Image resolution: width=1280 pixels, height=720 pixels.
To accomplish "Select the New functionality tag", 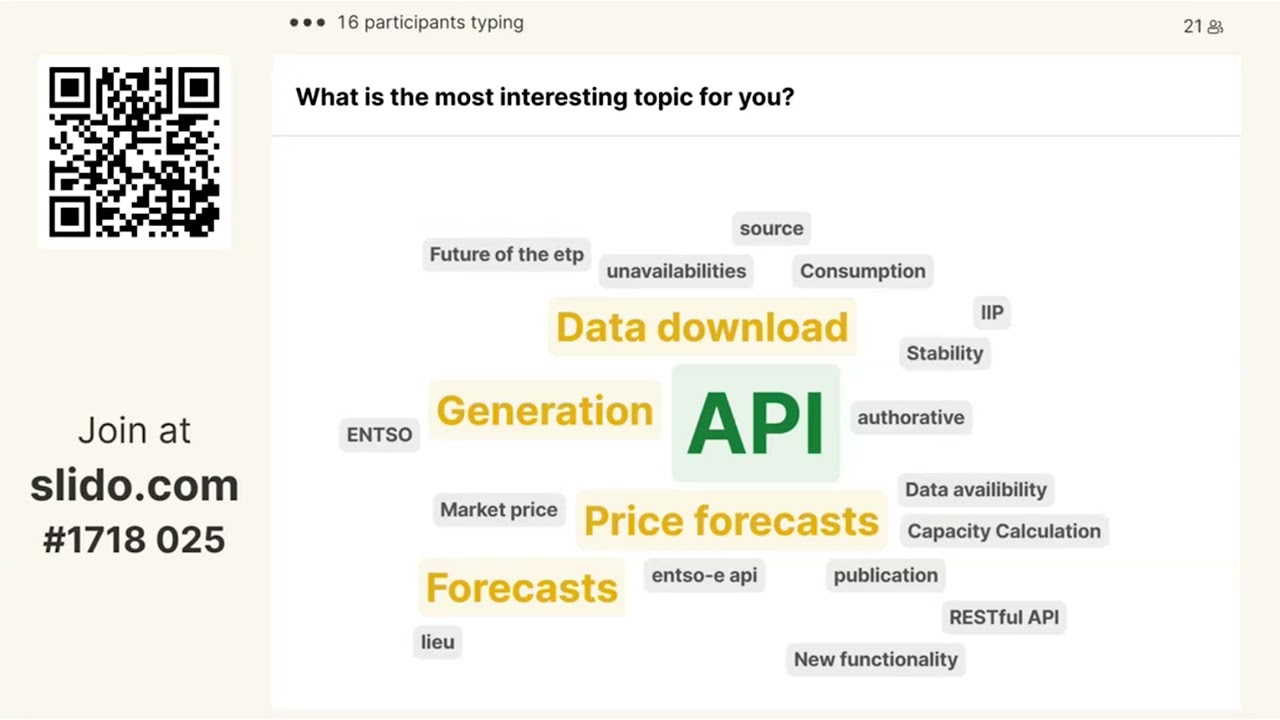I will point(876,659).
